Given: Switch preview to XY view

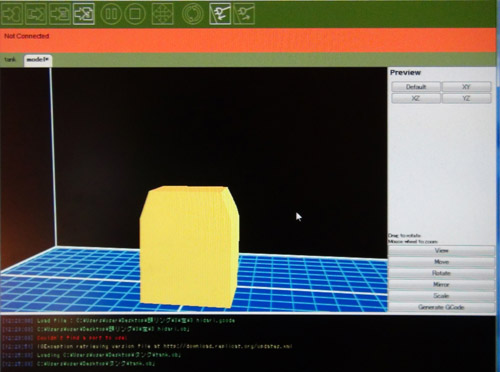Looking at the screenshot, I should click(466, 87).
